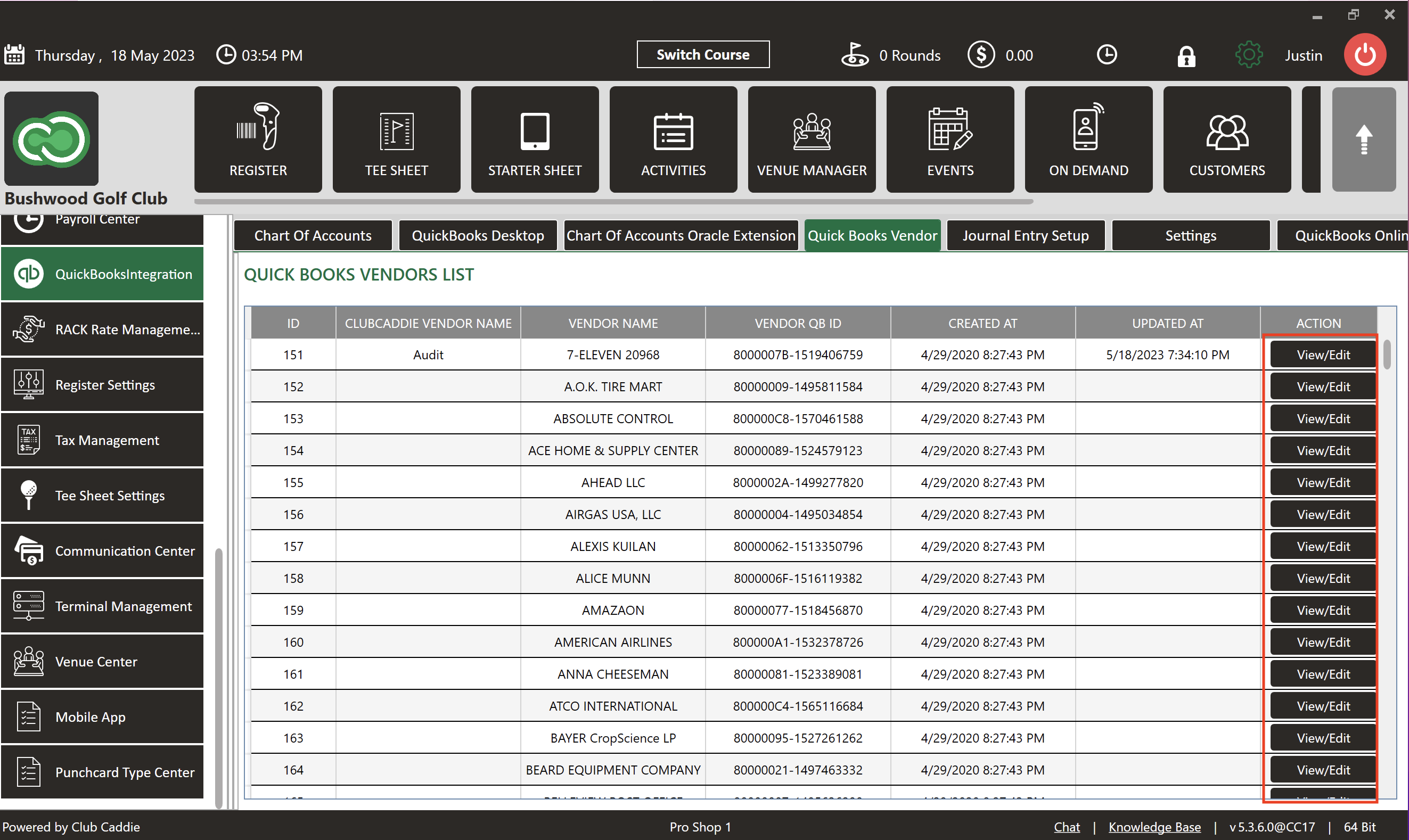
Task: Click the ID column header
Action: [293, 323]
